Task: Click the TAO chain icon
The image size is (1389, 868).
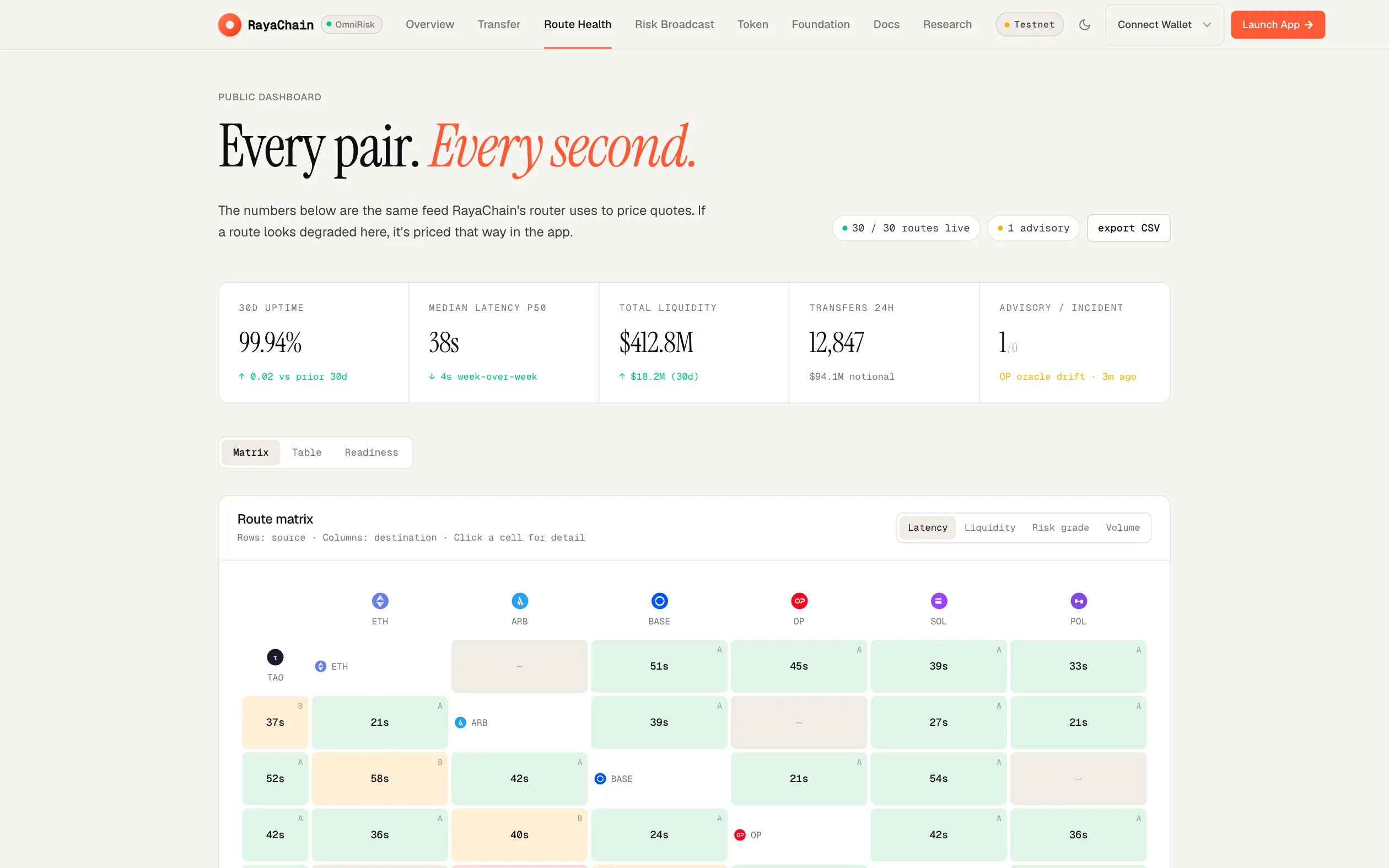Action: tap(275, 657)
